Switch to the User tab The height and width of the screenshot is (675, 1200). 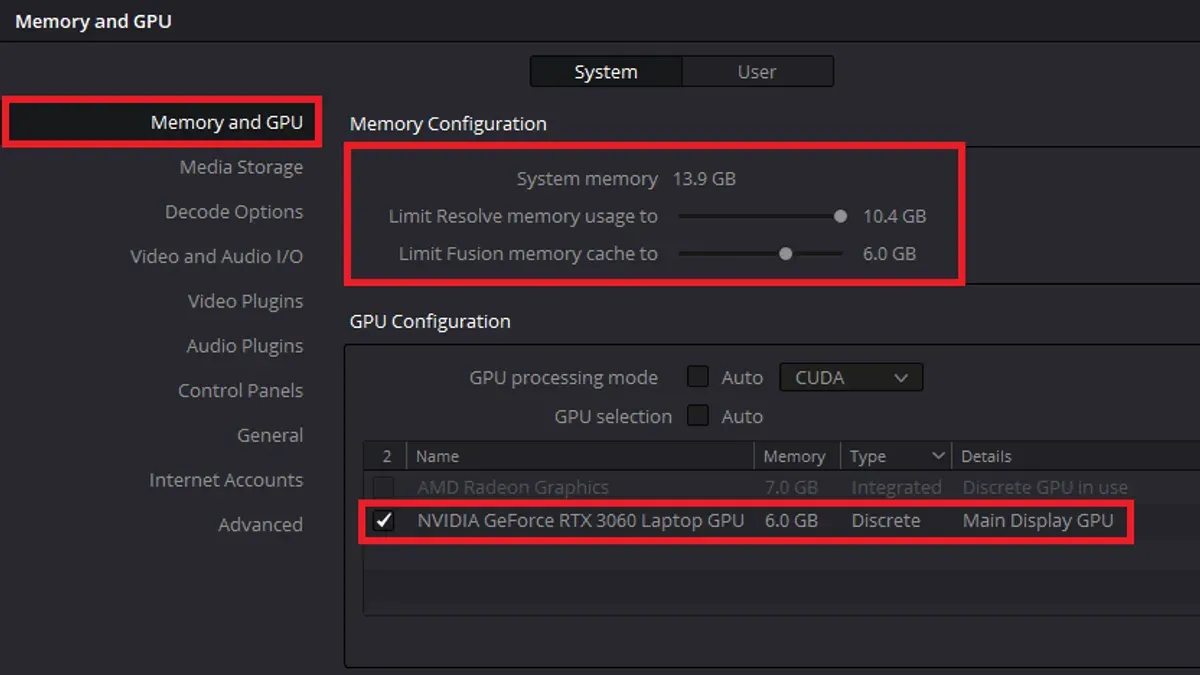757,72
